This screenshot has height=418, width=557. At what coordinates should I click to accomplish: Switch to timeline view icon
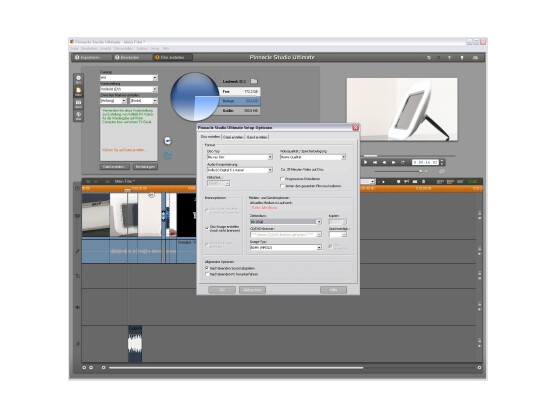click(450, 181)
